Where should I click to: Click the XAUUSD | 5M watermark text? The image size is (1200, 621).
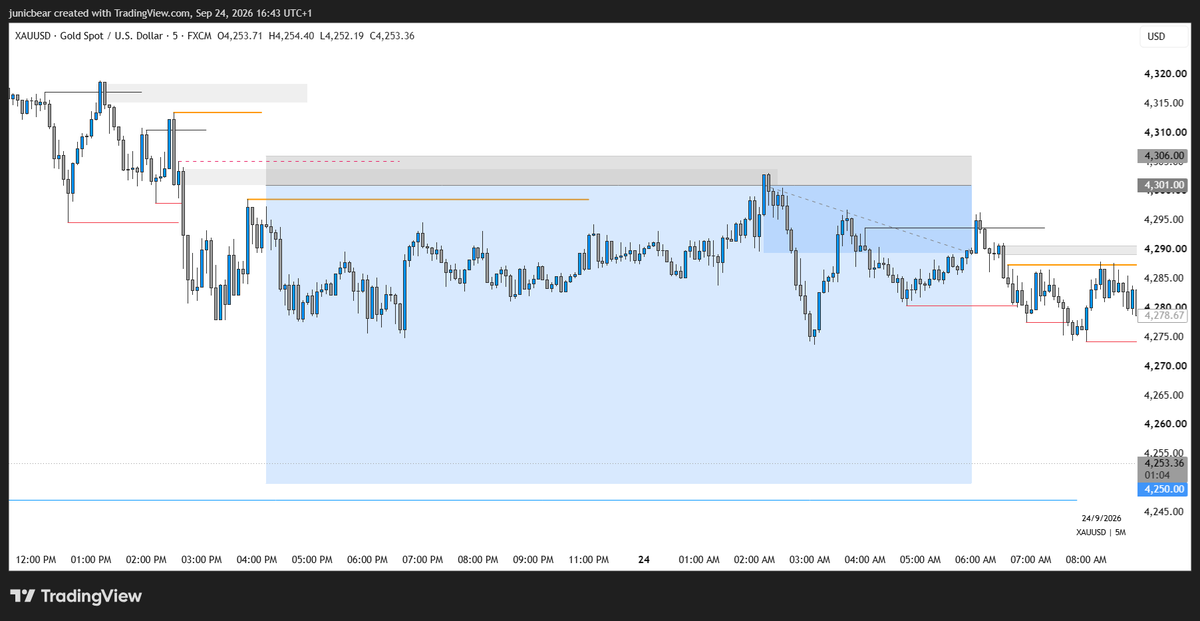[1099, 532]
